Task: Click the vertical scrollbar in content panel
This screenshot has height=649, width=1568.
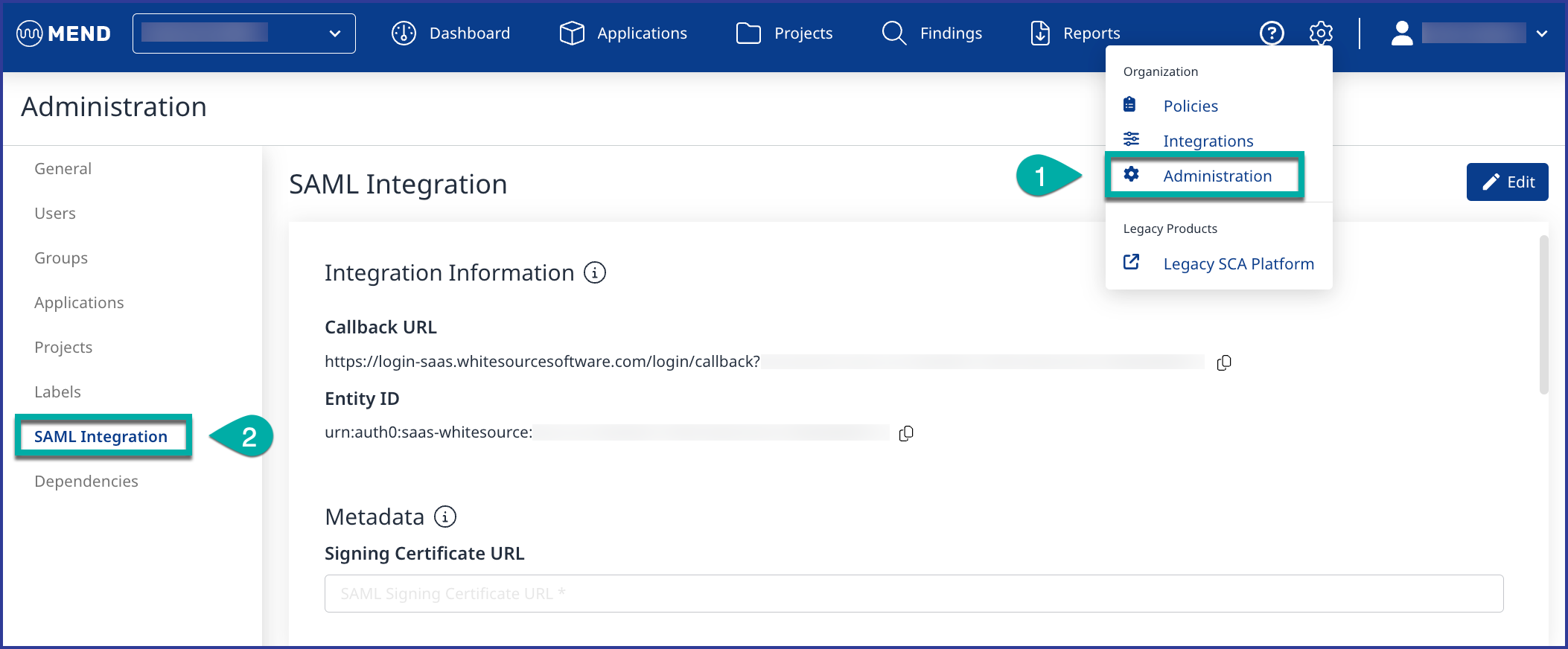Action: [1543, 314]
